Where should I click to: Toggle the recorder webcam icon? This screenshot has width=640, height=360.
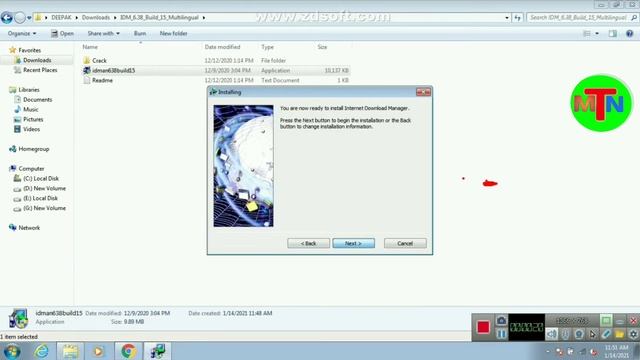[x=579, y=334]
